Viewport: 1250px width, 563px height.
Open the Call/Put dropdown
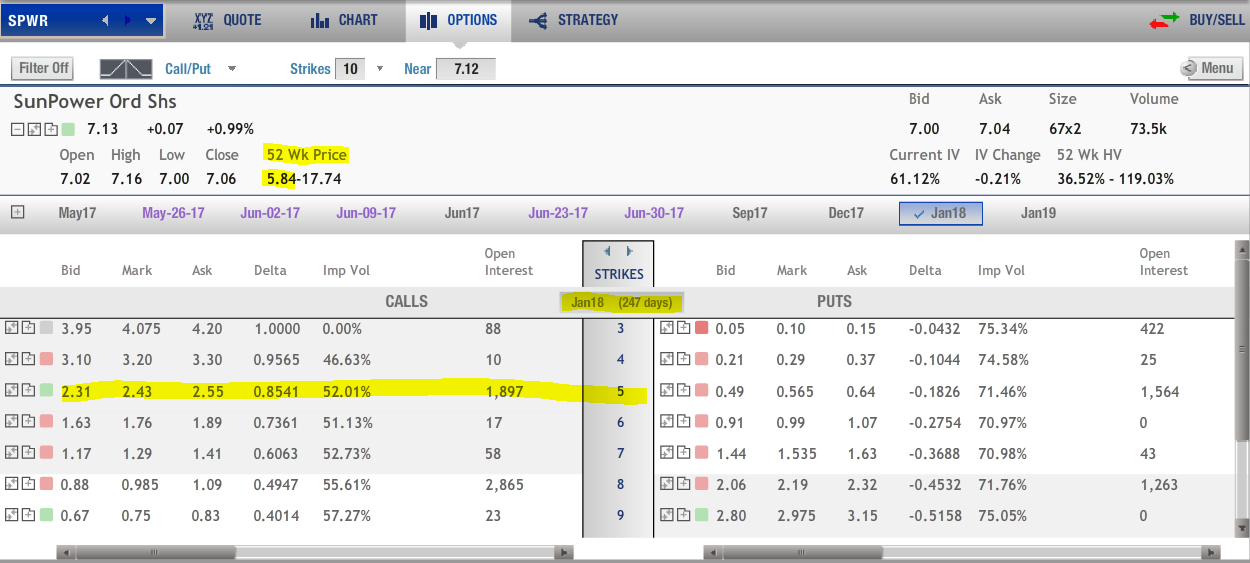pos(232,69)
